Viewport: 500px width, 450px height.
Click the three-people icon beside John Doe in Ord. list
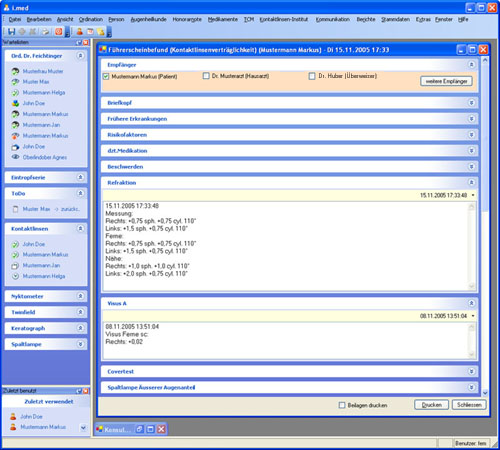click(15, 103)
